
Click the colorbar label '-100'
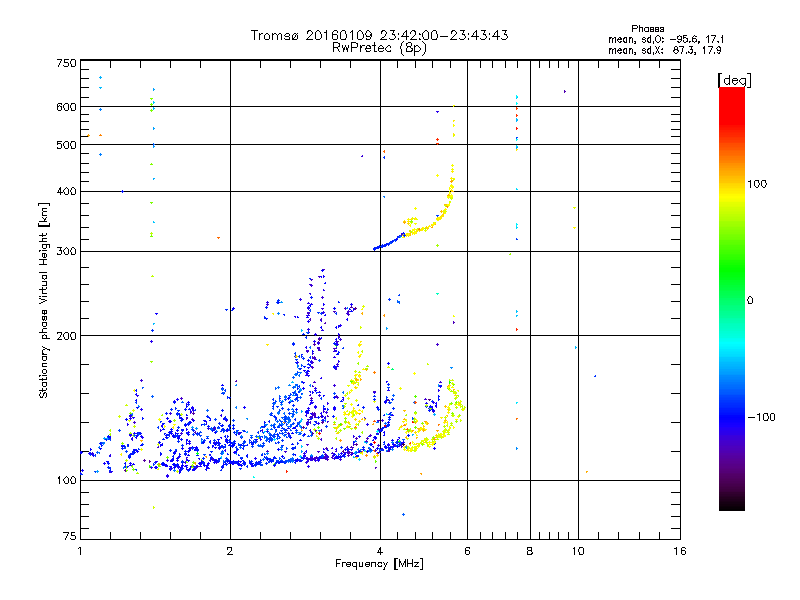pyautogui.click(x=761, y=417)
